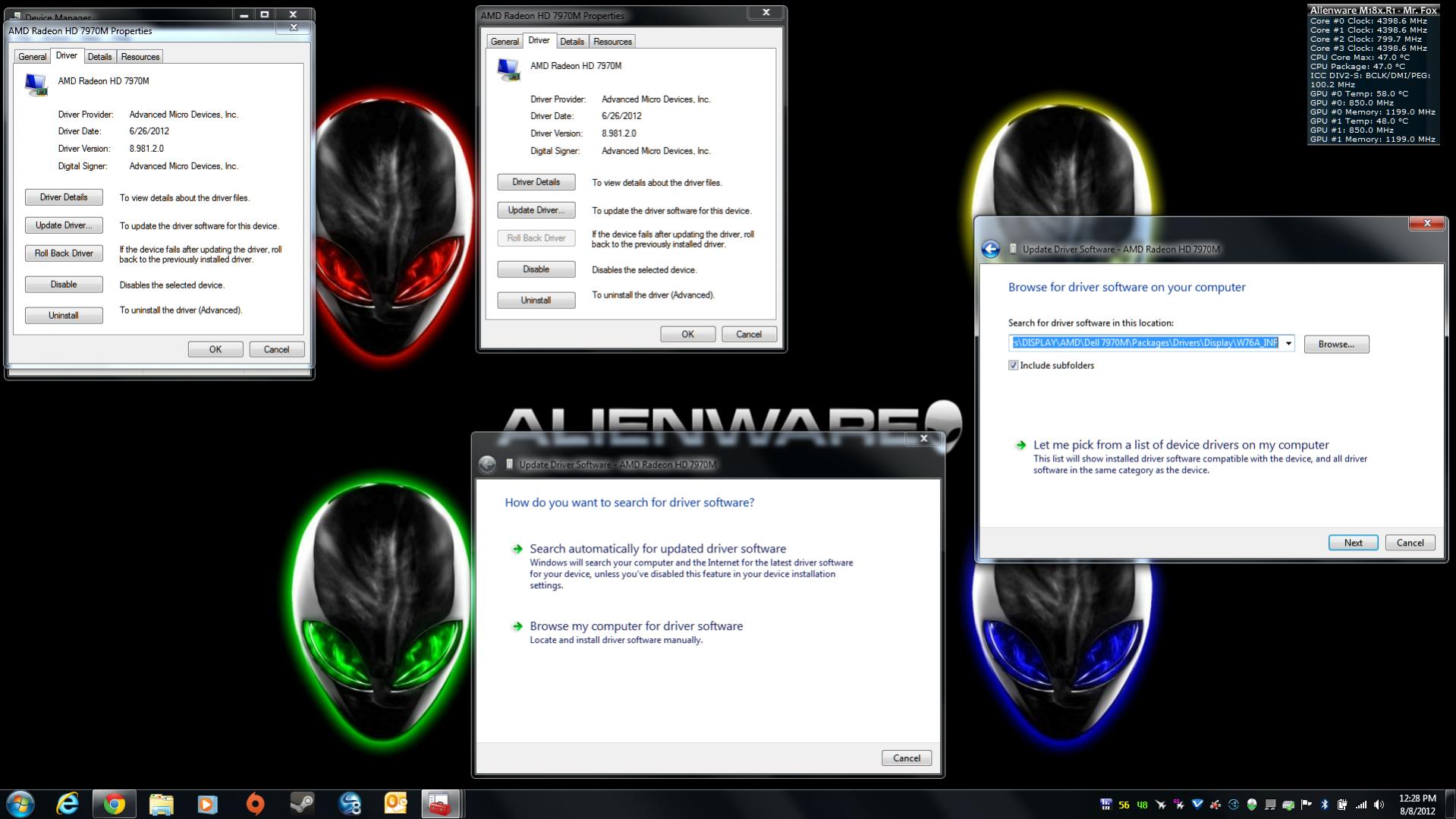This screenshot has width=1456, height=819.
Task: Open the Details tab in the middle properties window
Action: pos(572,42)
